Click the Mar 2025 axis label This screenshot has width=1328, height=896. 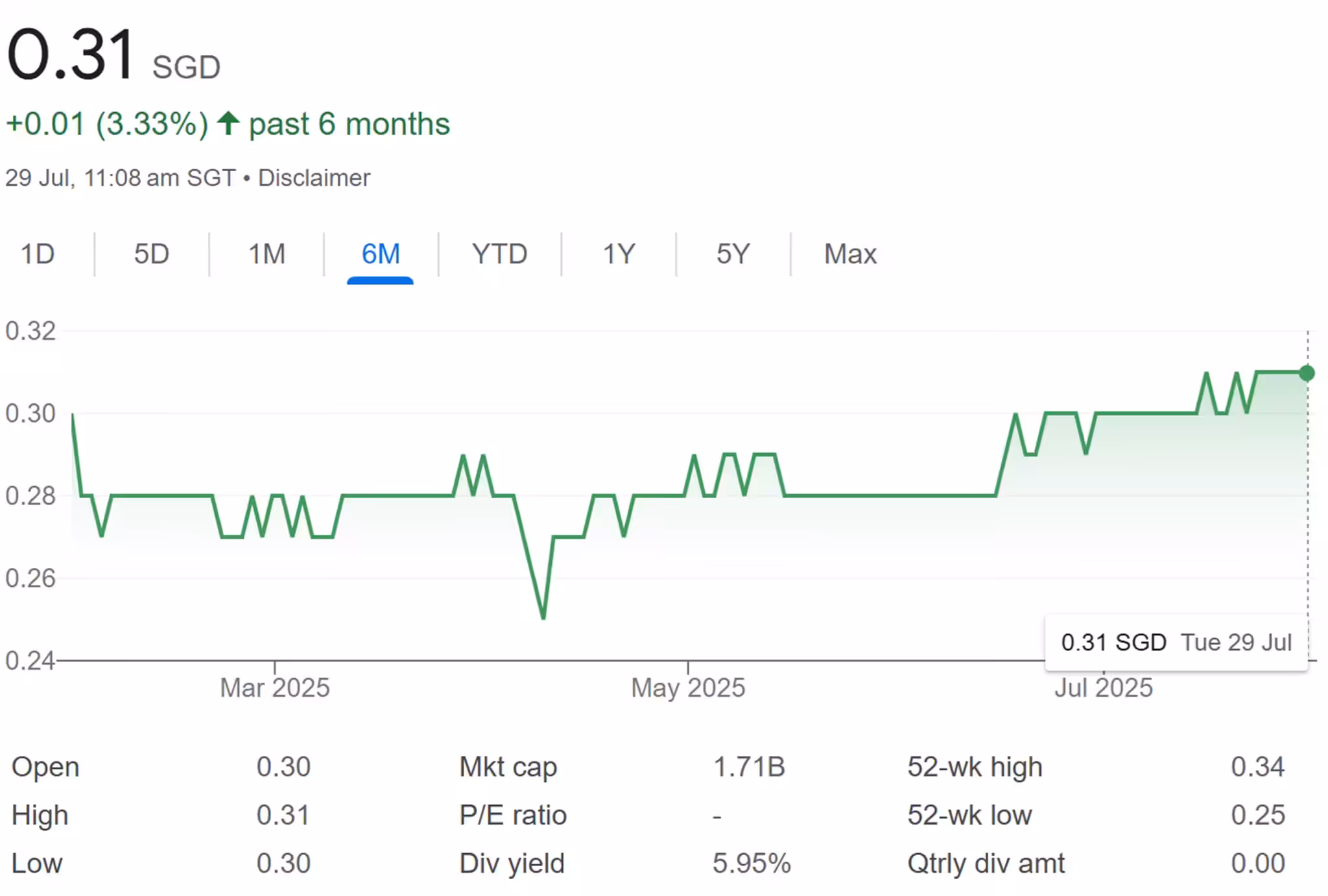click(x=274, y=687)
